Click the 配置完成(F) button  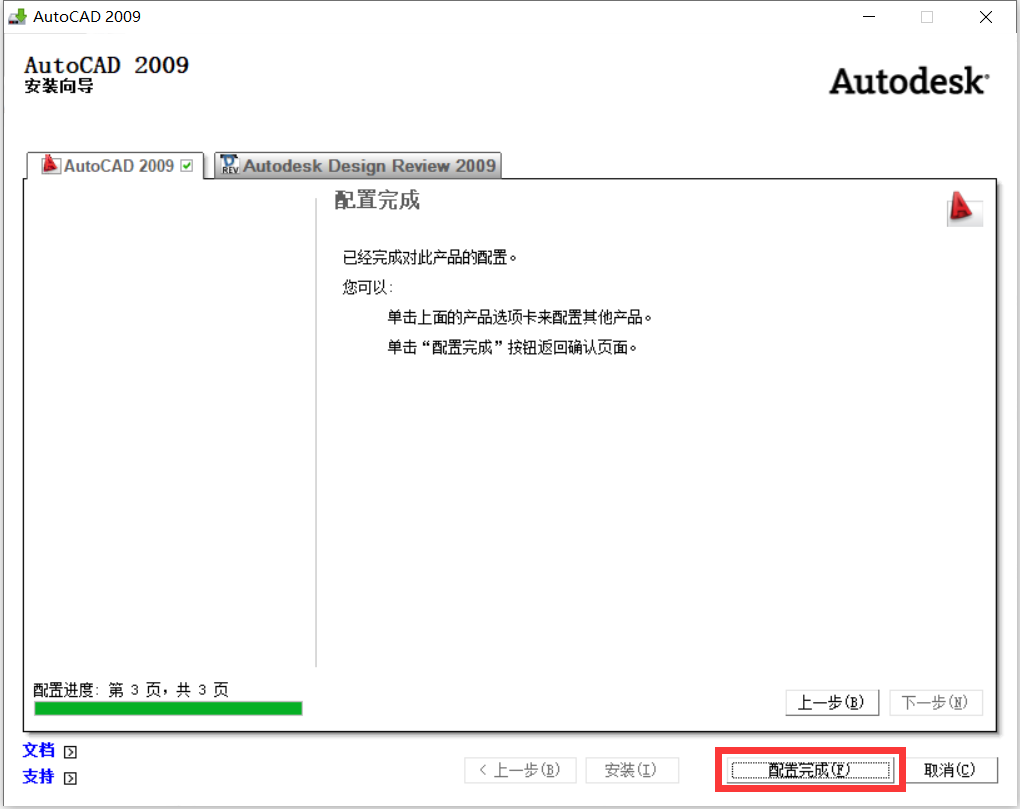[x=810, y=770]
